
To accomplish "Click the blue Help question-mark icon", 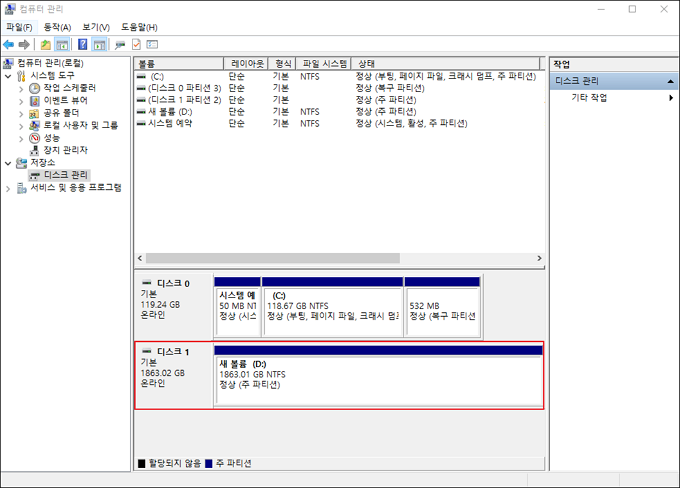I will 82,44.
